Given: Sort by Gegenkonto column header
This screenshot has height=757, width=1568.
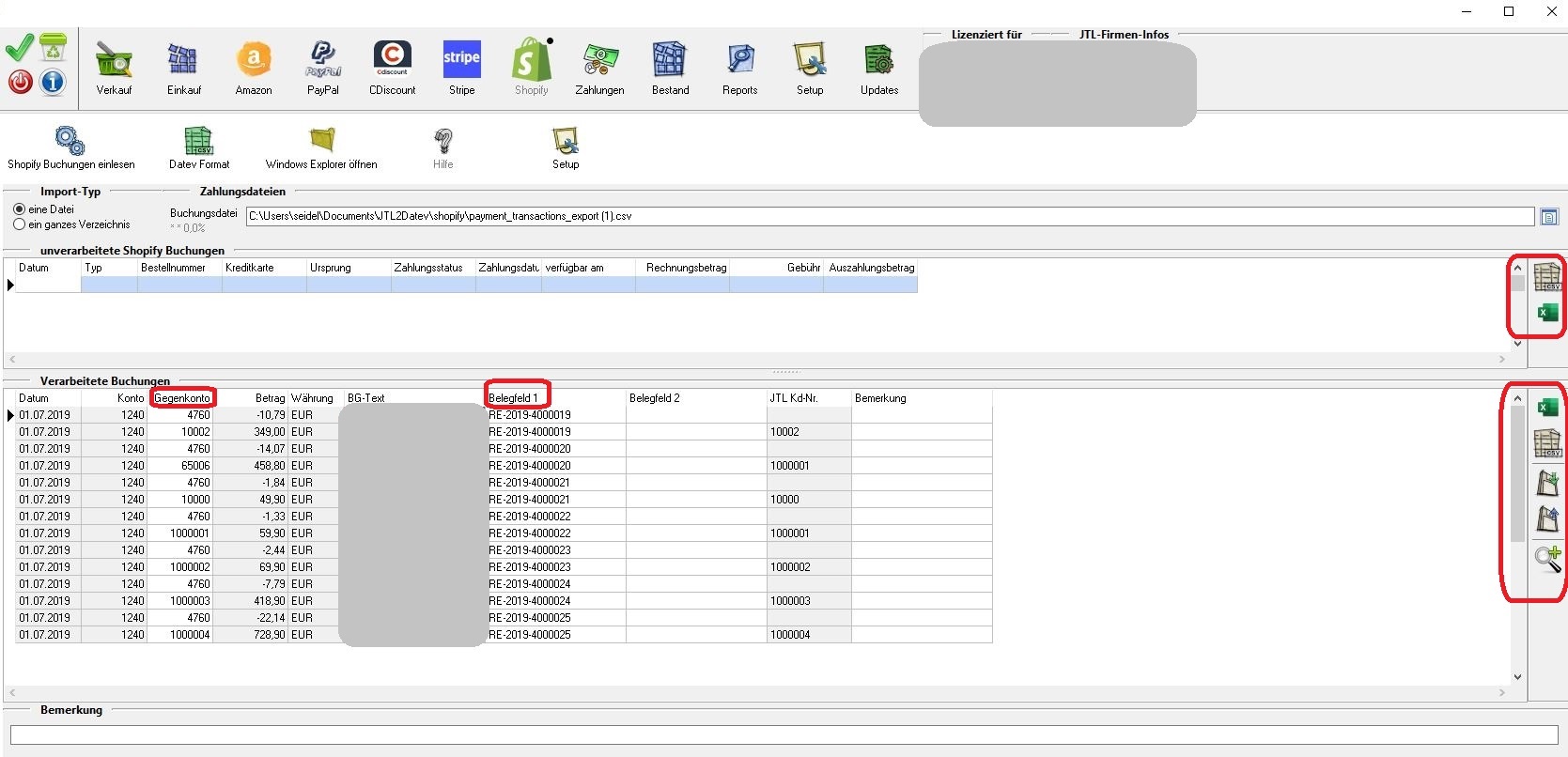Looking at the screenshot, I should (x=182, y=398).
